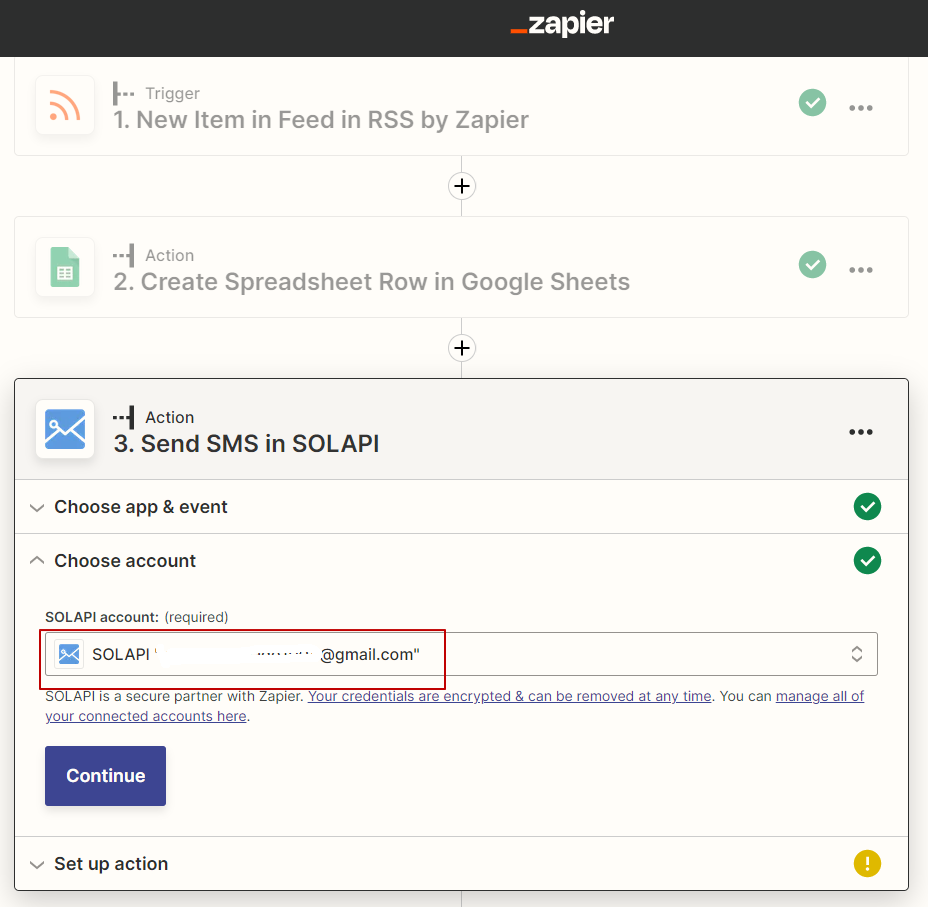Viewport: 928px width, 907px height.
Task: Add a step between trigger and Google Sheets
Action: click(462, 186)
